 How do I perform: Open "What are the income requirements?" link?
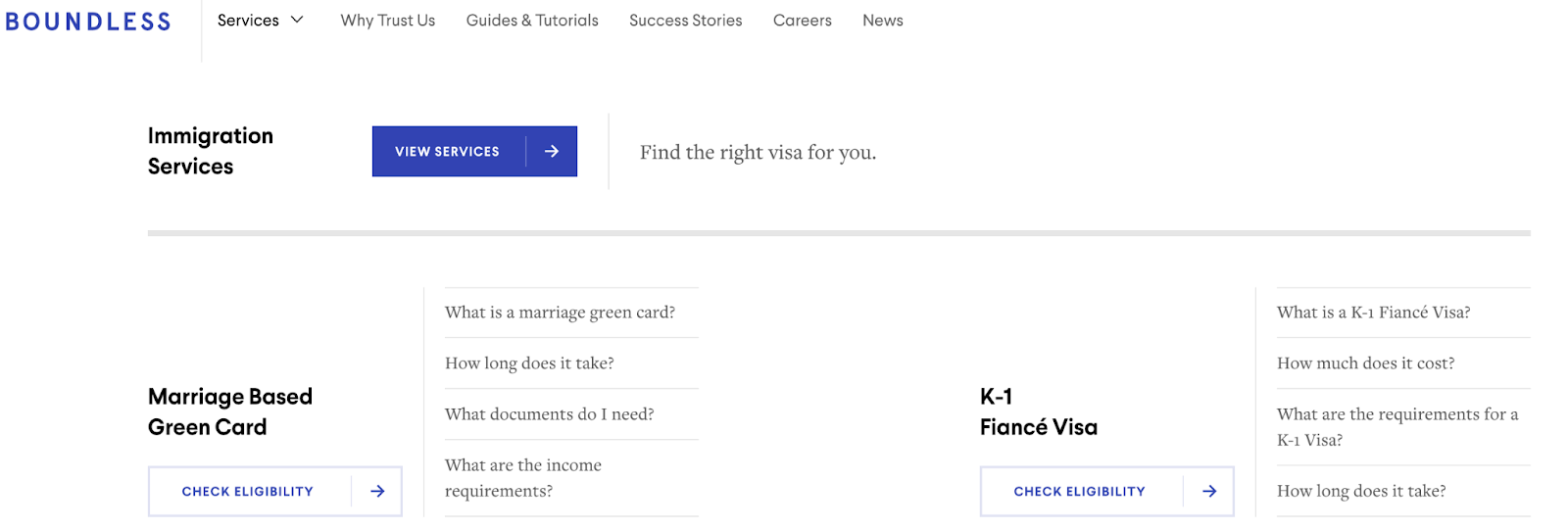[x=523, y=478]
